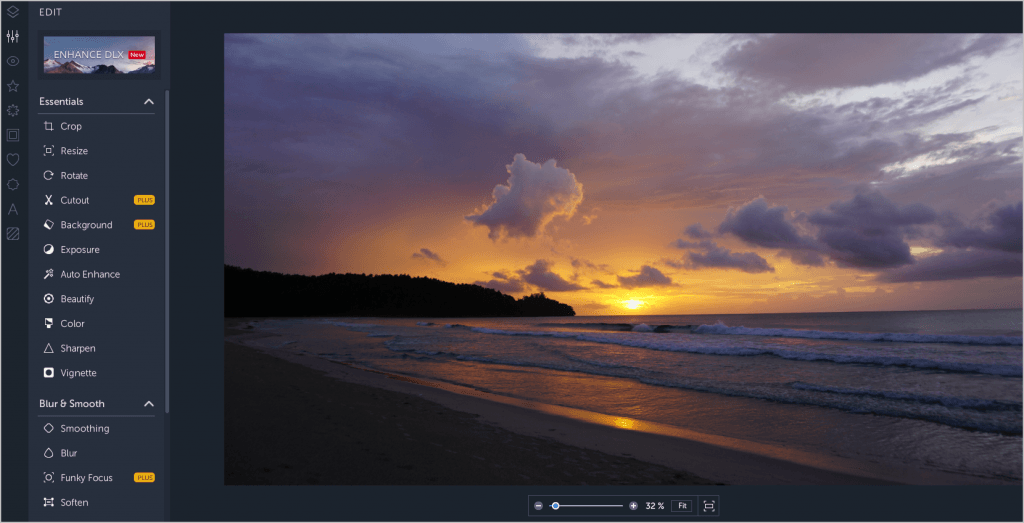This screenshot has width=1024, height=523.
Task: Toggle fullscreen canvas view icon
Action: coord(709,506)
